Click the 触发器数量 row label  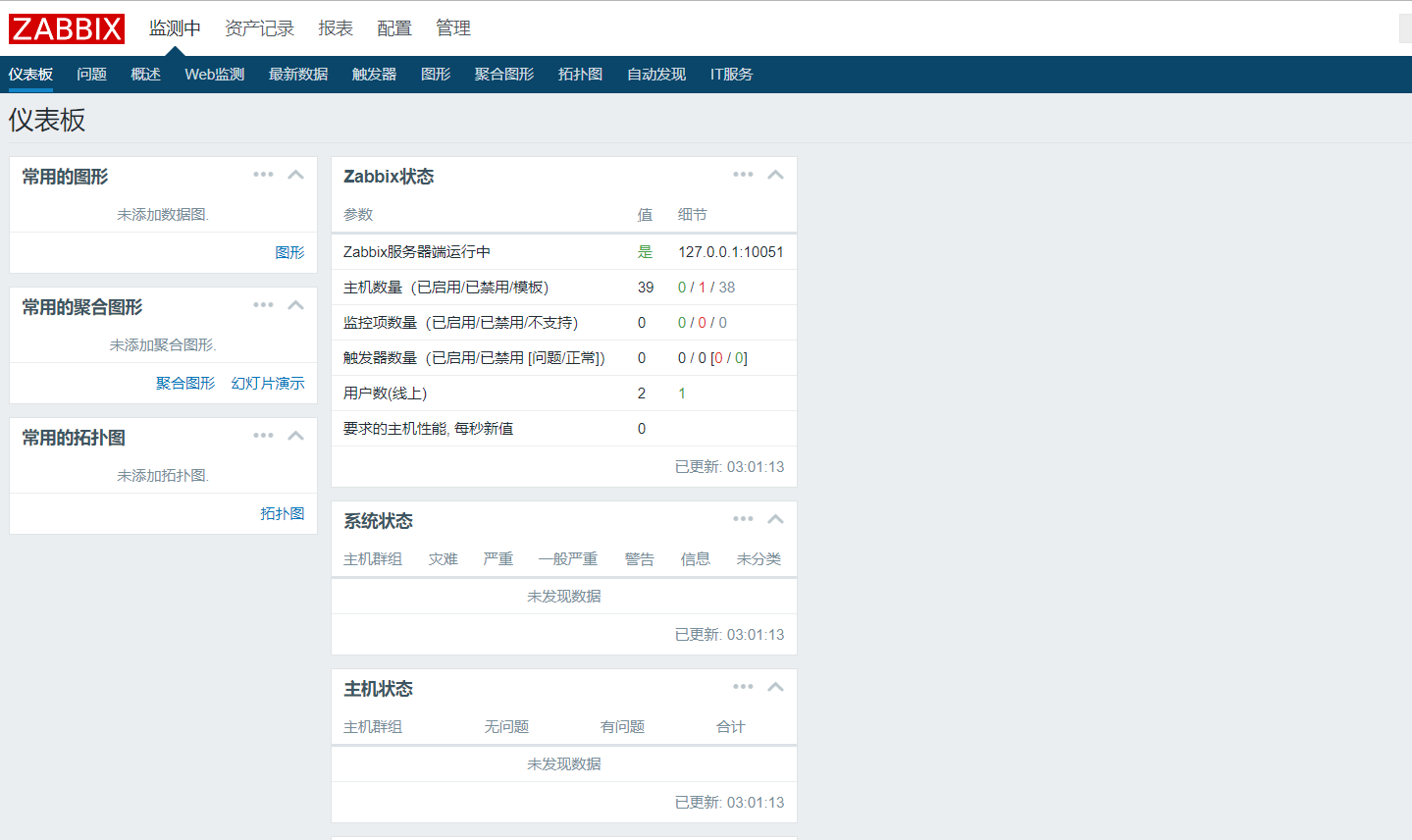tap(474, 358)
